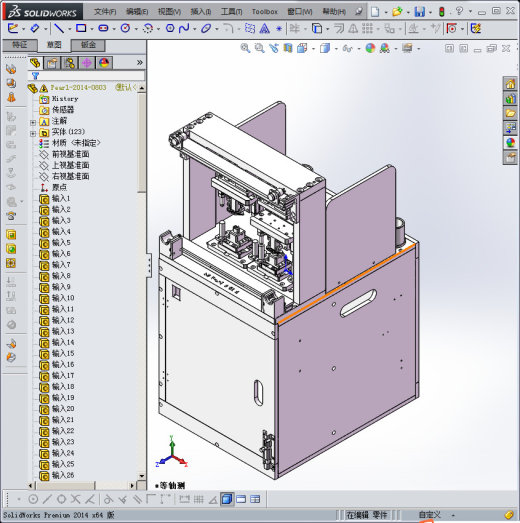The height and width of the screenshot is (523, 520).
Task: Pick the Straight Slot tool
Action: 103,28
